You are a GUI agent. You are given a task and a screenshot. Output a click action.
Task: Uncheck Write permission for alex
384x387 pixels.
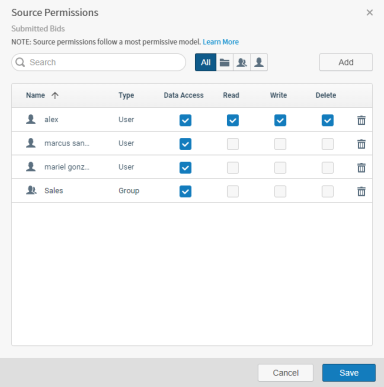(280, 120)
